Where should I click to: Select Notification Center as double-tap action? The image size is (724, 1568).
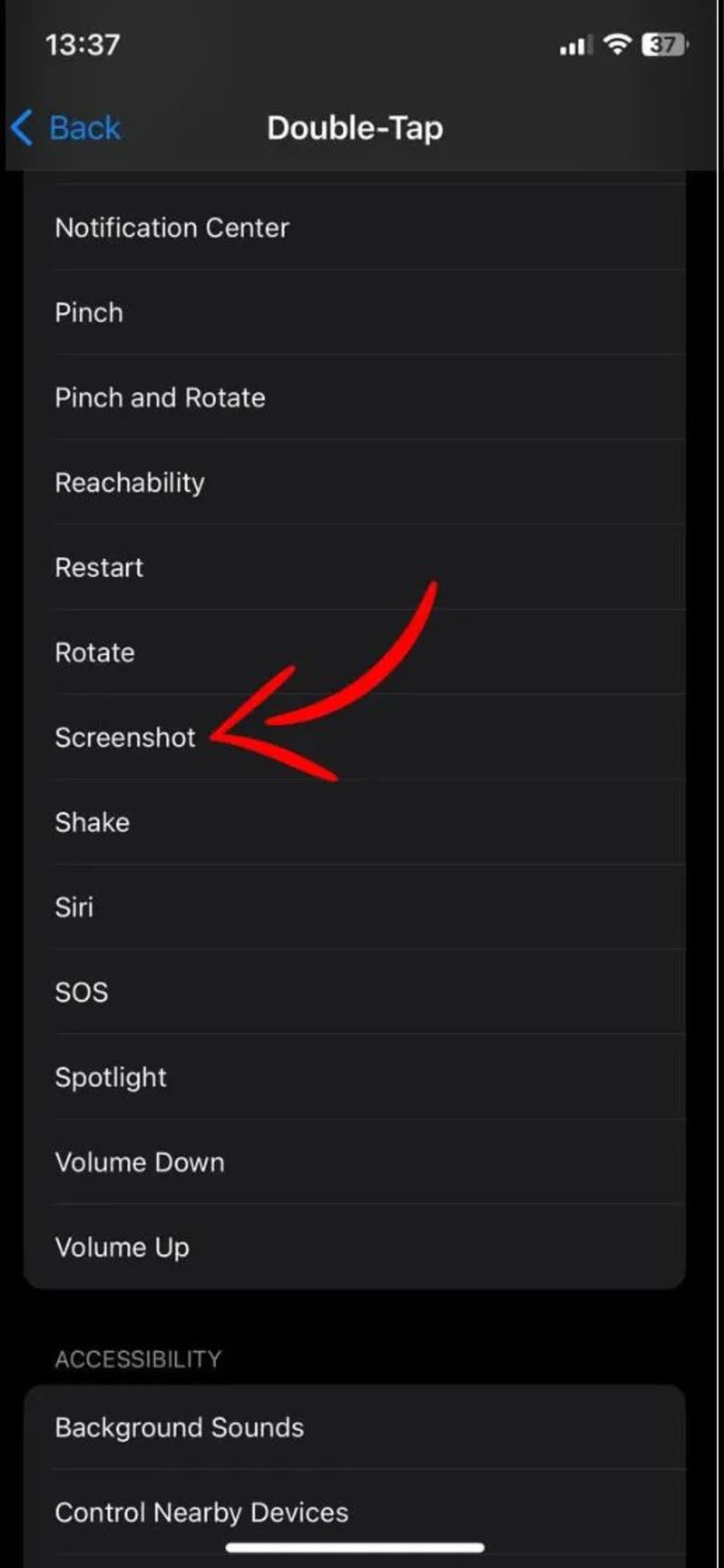click(172, 228)
